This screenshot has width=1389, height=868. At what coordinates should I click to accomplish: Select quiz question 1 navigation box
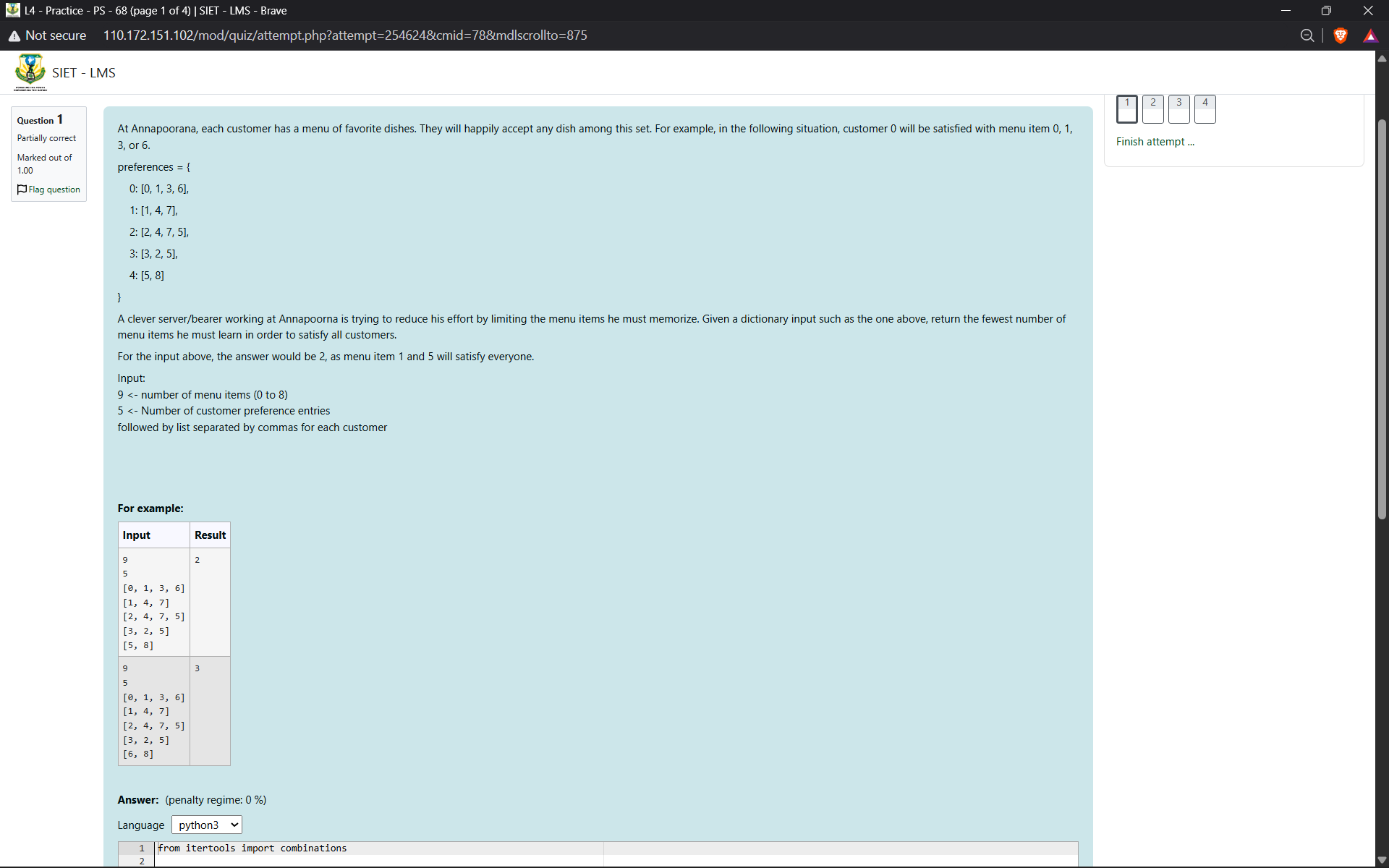click(1126, 109)
